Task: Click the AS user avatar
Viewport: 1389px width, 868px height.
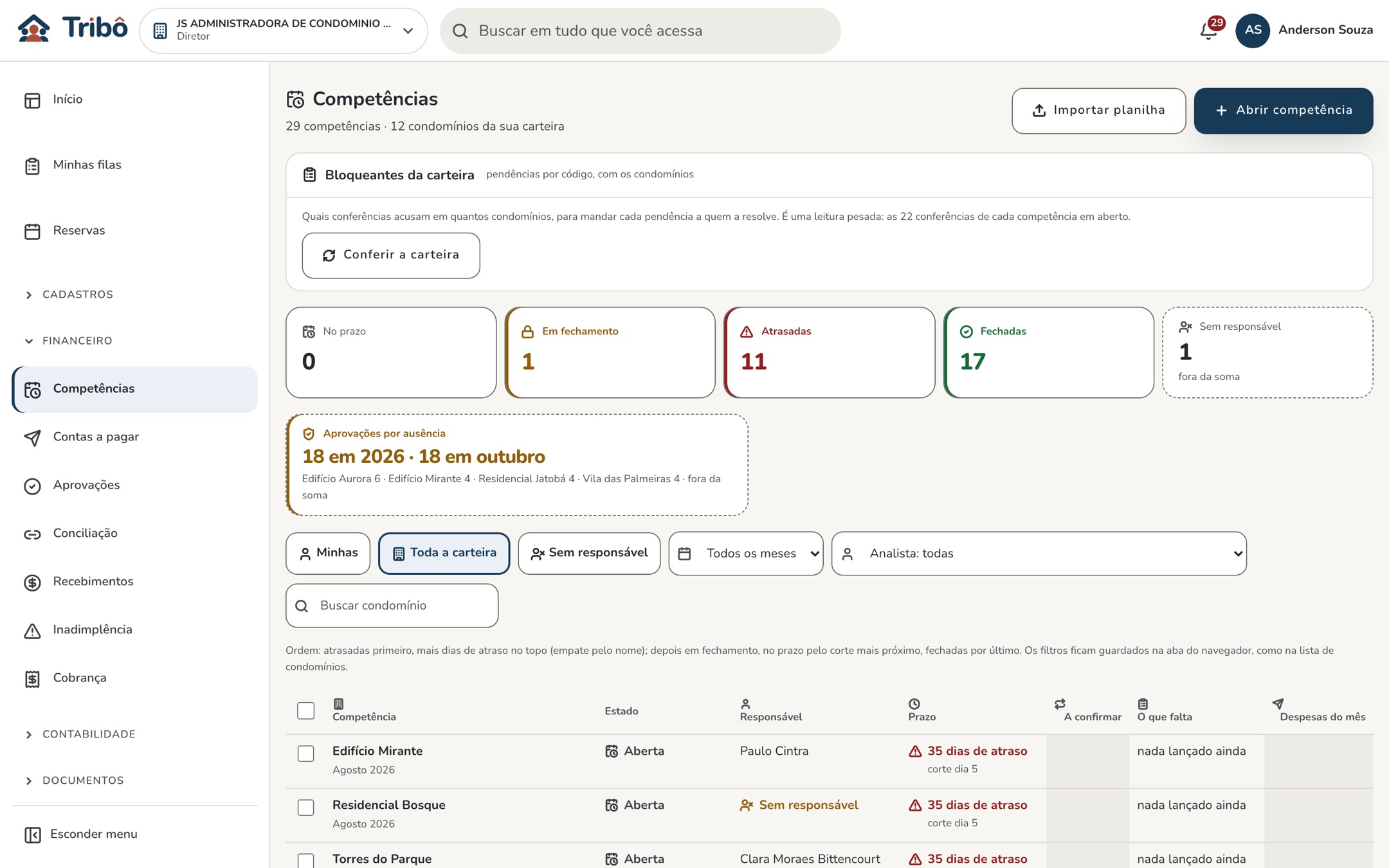Action: [x=1252, y=30]
